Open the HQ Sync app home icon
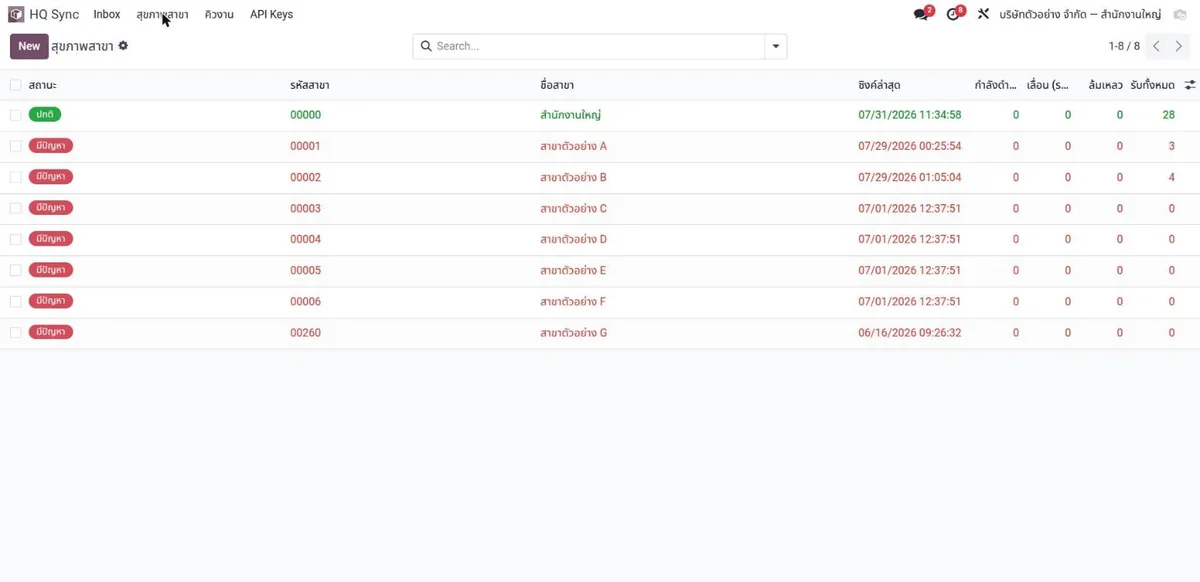This screenshot has width=1200, height=582. coord(16,14)
